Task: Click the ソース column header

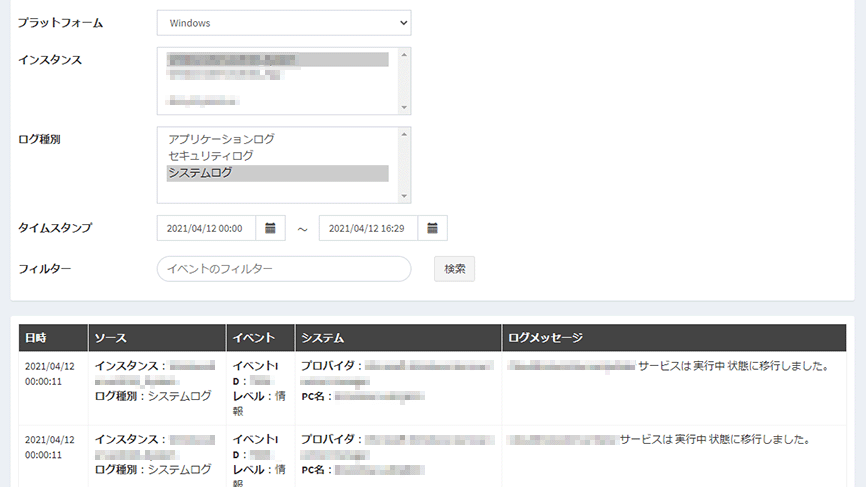Action: 157,338
